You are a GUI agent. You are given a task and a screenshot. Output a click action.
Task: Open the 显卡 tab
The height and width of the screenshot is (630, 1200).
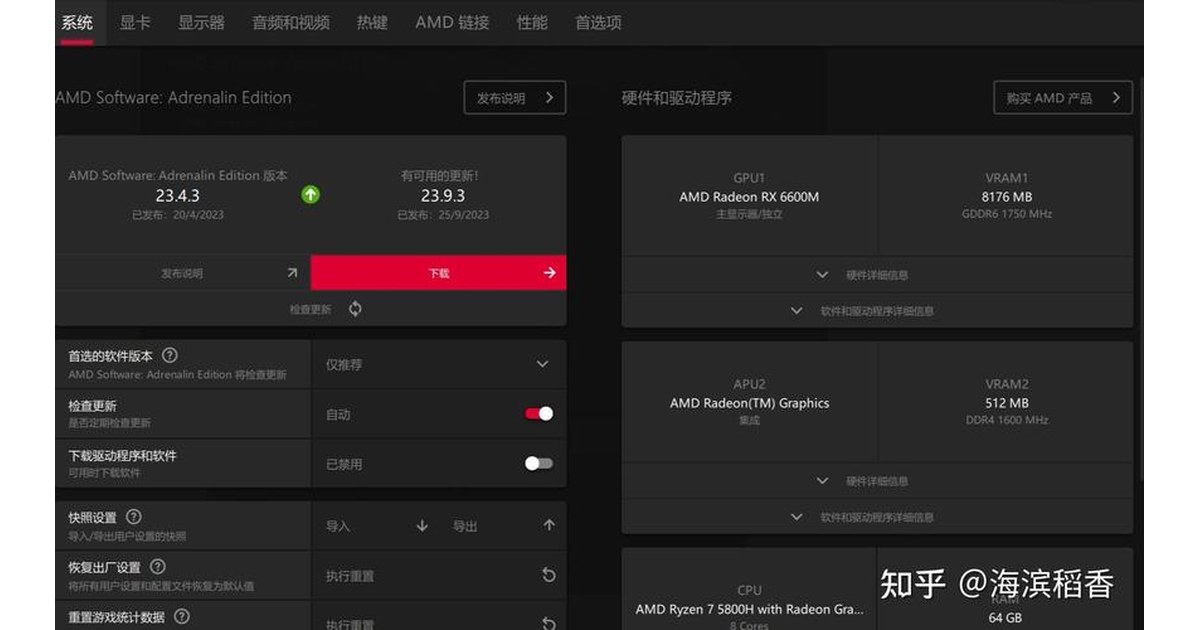coord(135,22)
